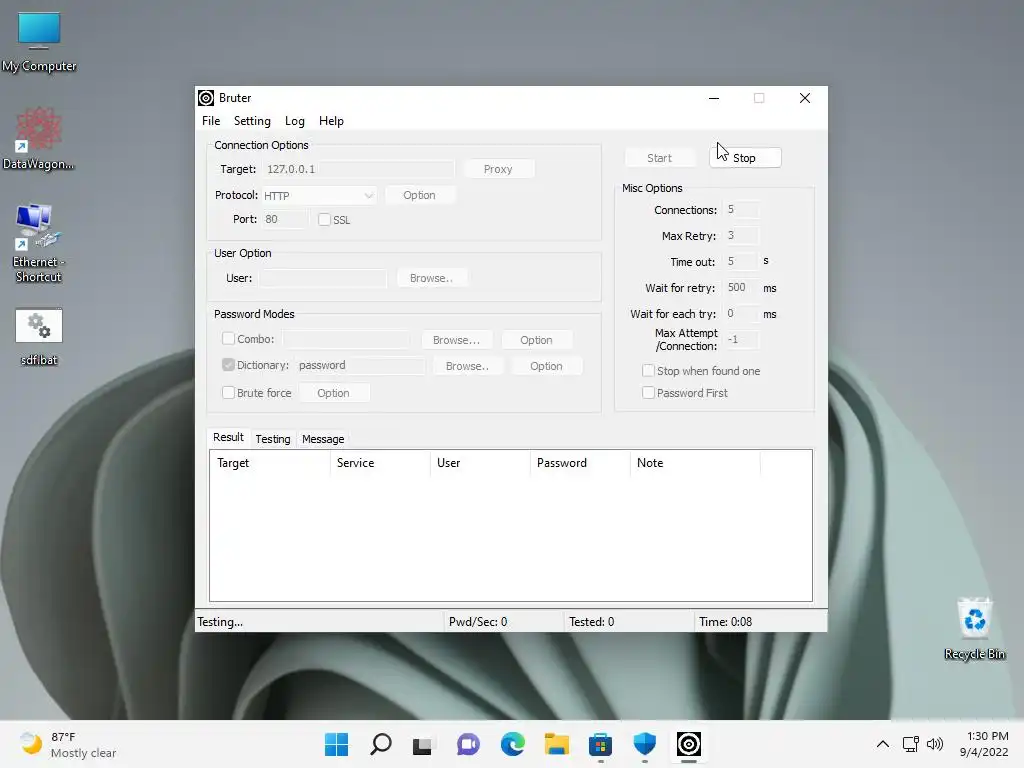Open the Log menu
The height and width of the screenshot is (768, 1024).
295,121
